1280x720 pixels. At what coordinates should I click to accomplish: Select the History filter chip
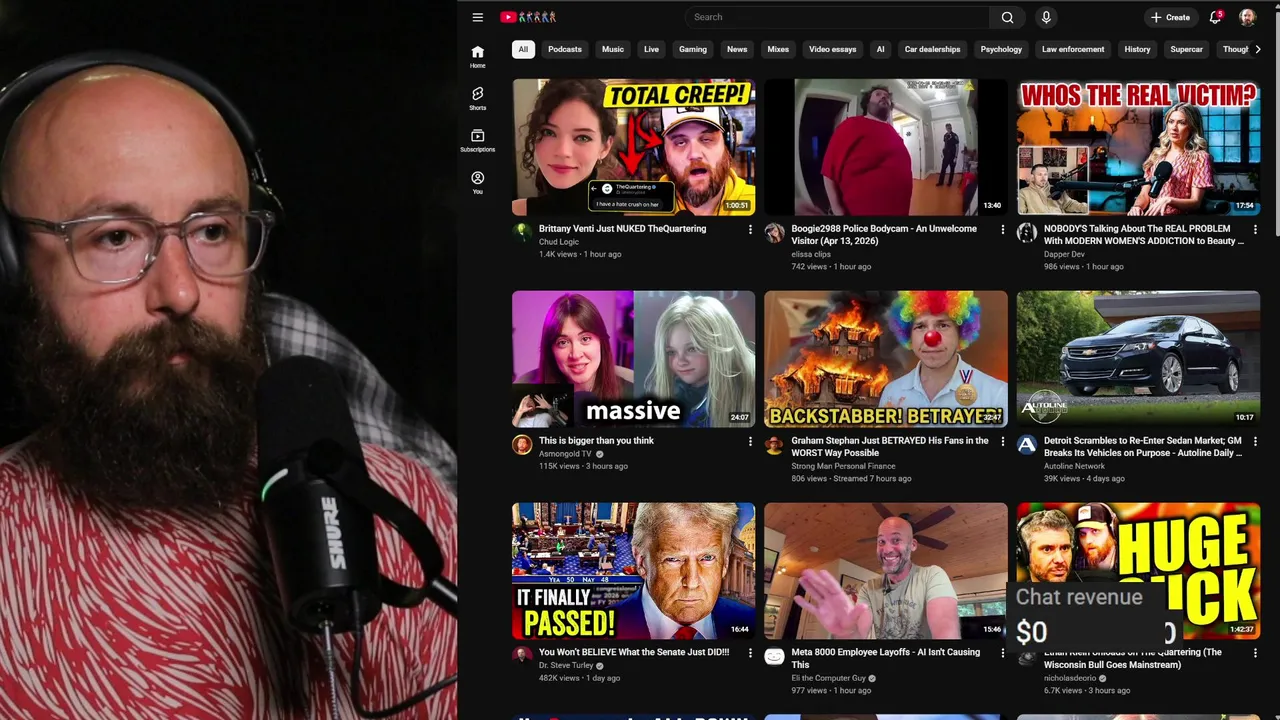point(1137,49)
